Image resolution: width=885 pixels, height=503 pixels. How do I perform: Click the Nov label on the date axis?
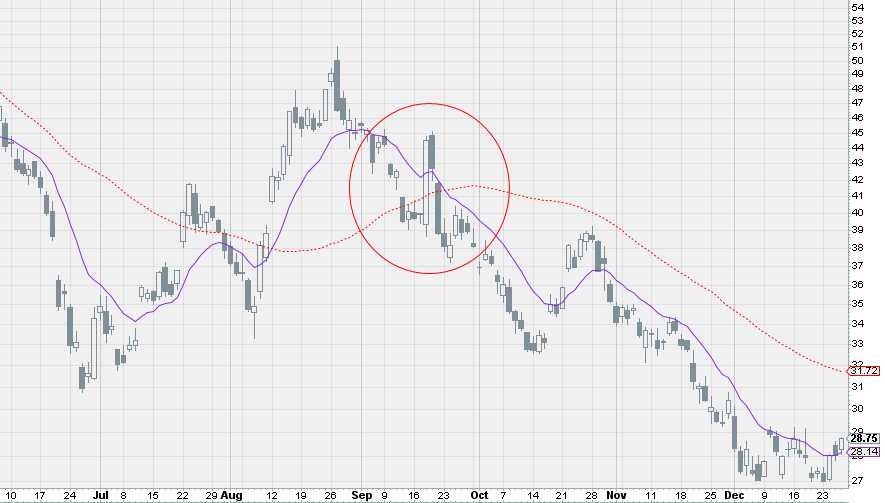tap(616, 494)
